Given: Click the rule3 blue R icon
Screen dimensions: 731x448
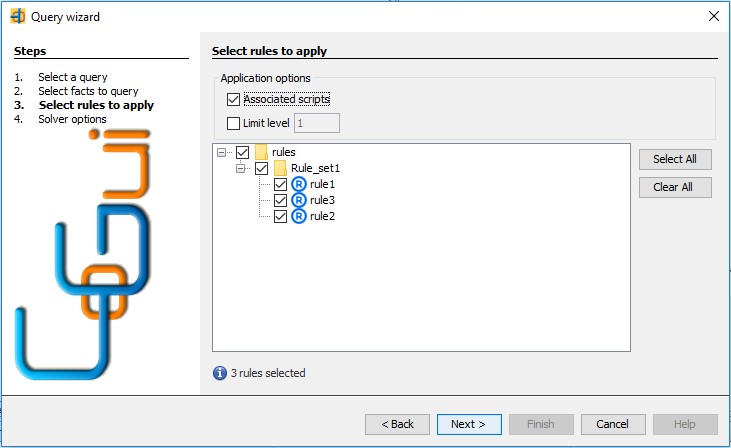Looking at the screenshot, I should (x=298, y=200).
